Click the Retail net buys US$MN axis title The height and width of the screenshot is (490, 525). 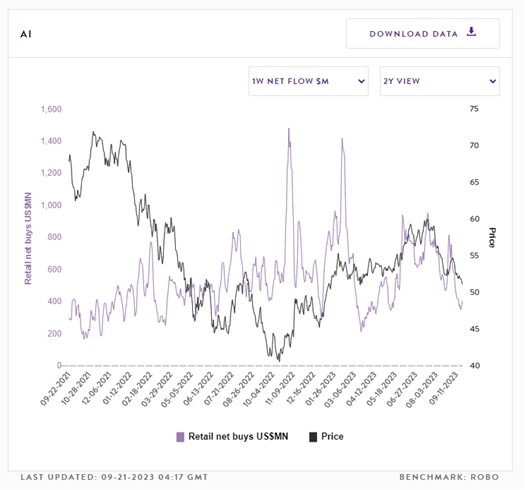click(28, 238)
